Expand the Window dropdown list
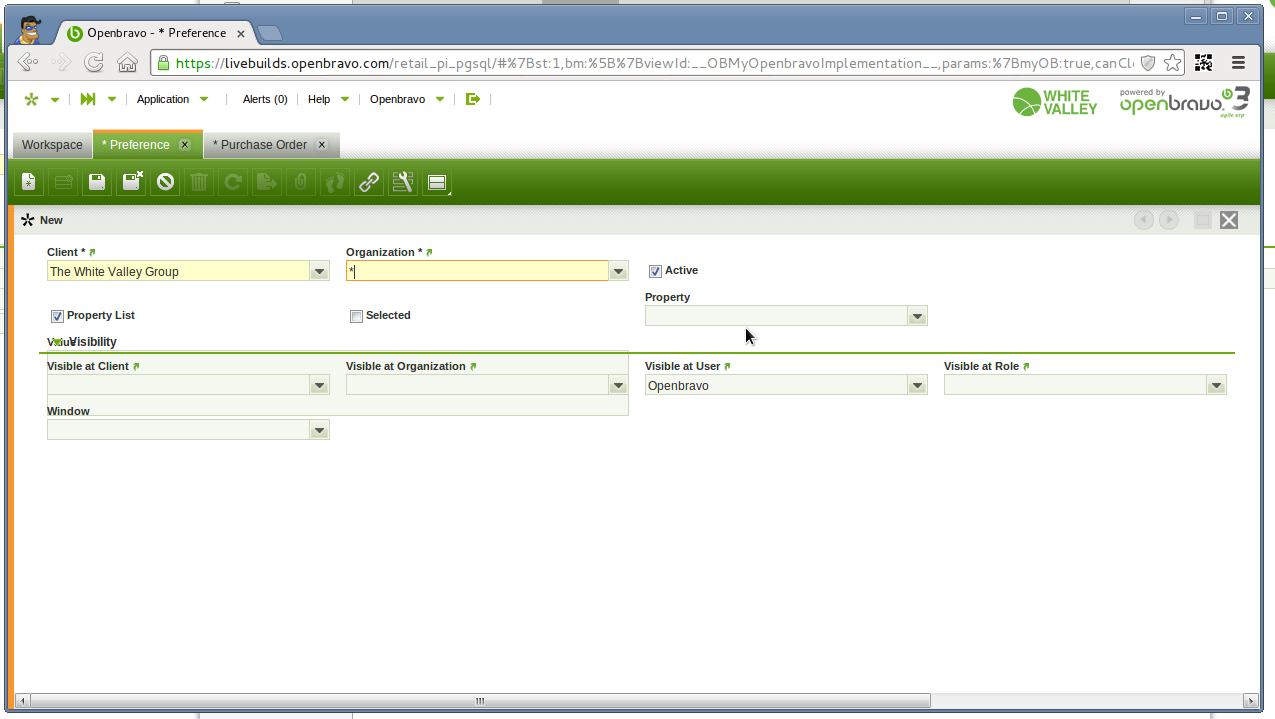The width and height of the screenshot is (1275, 719). click(319, 430)
